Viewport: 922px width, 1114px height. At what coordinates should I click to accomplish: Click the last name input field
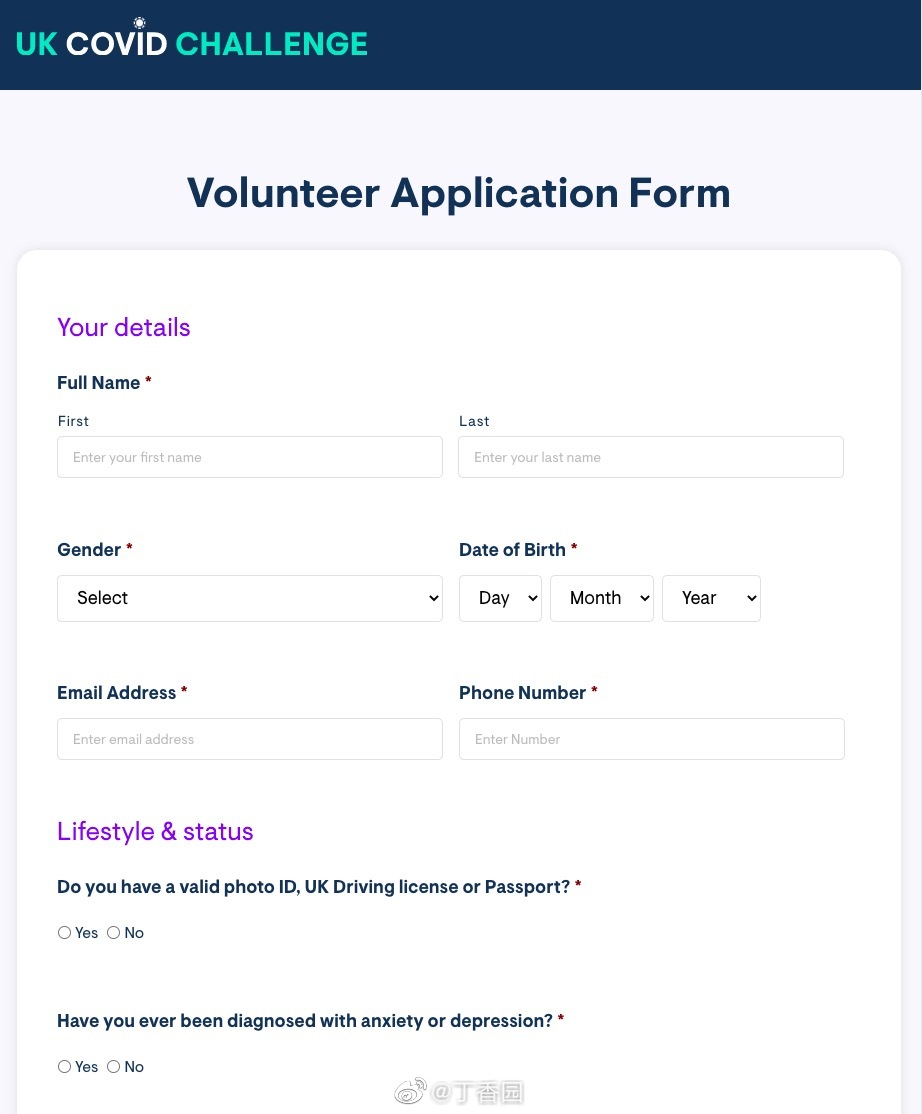651,457
